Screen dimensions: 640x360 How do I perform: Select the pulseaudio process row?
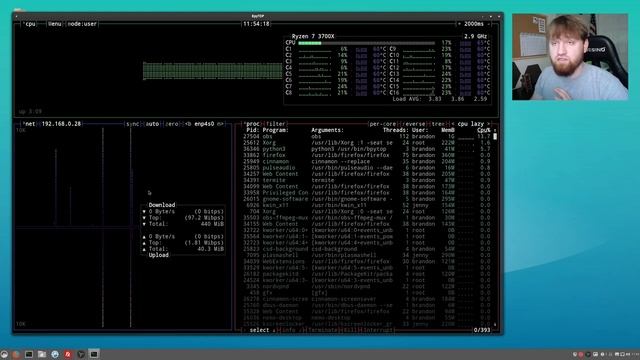click(x=367, y=168)
